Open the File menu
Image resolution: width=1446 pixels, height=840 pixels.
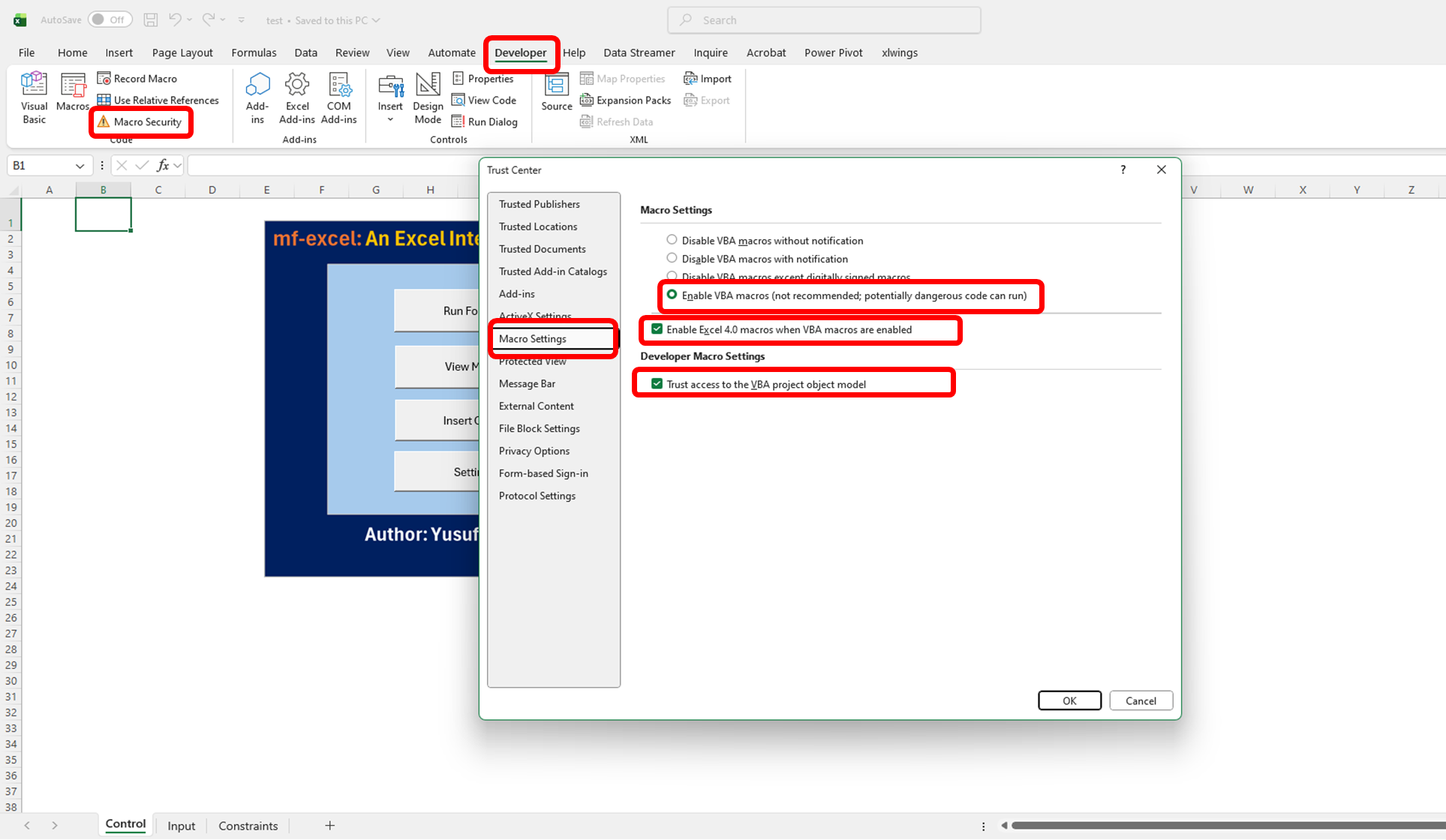click(26, 52)
